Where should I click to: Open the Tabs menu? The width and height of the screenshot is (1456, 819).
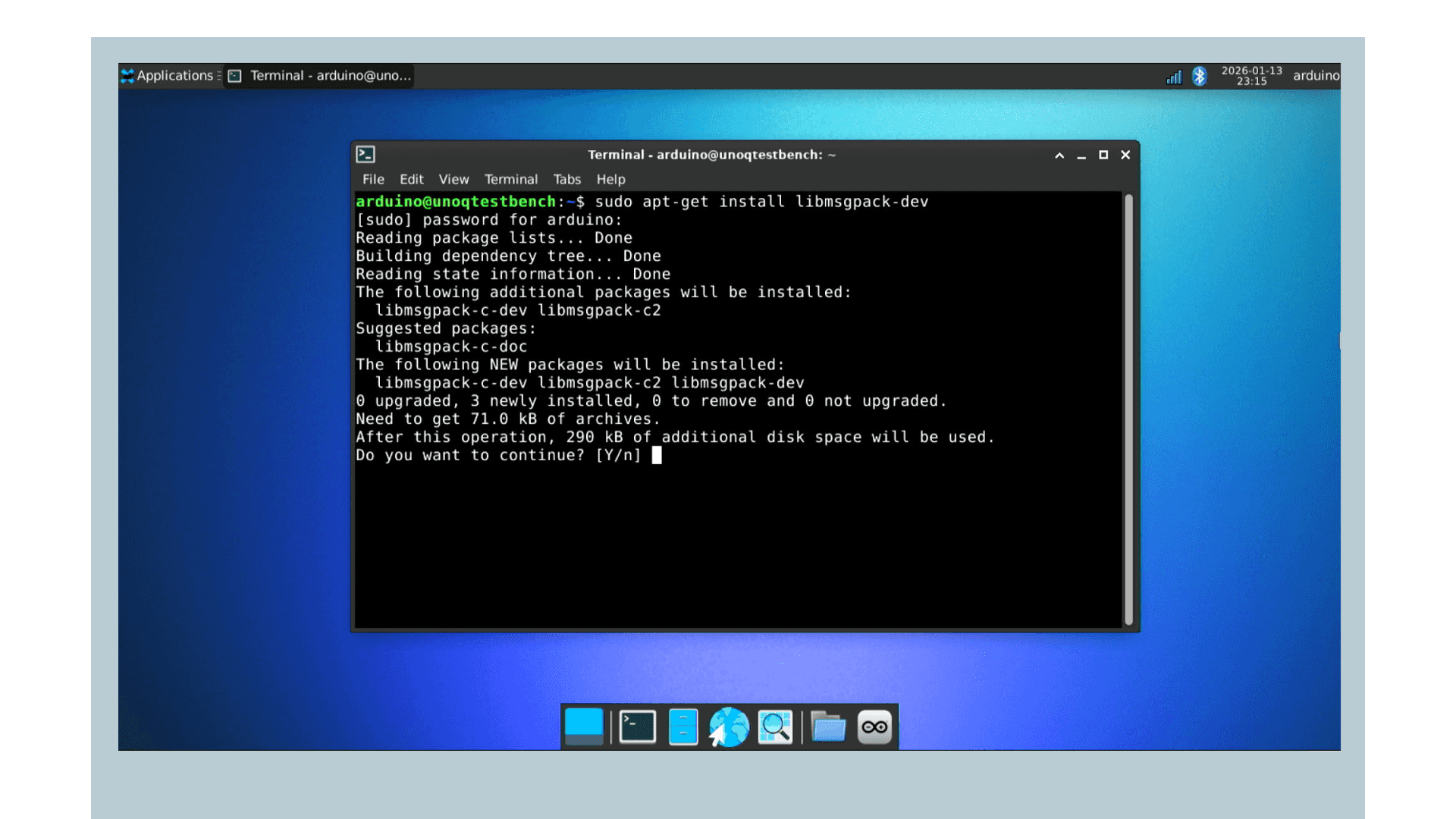566,180
